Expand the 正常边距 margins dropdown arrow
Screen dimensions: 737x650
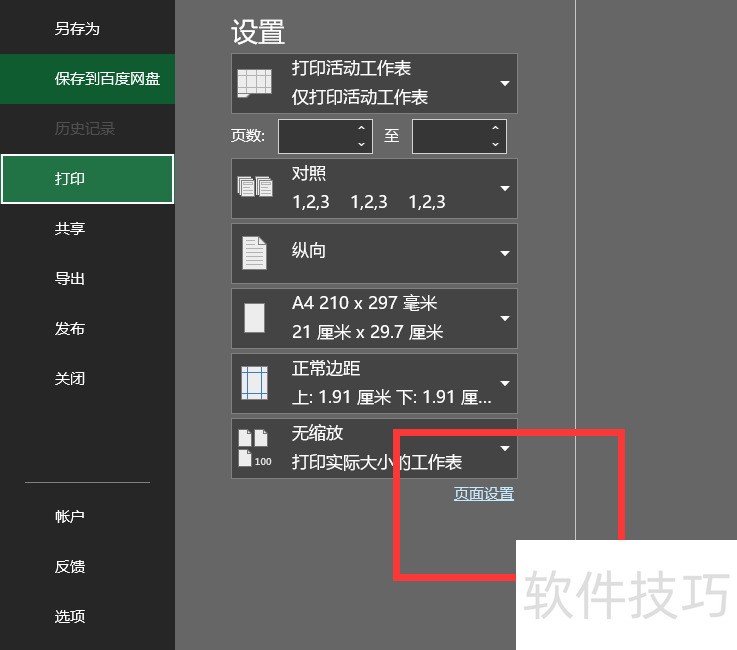(505, 383)
